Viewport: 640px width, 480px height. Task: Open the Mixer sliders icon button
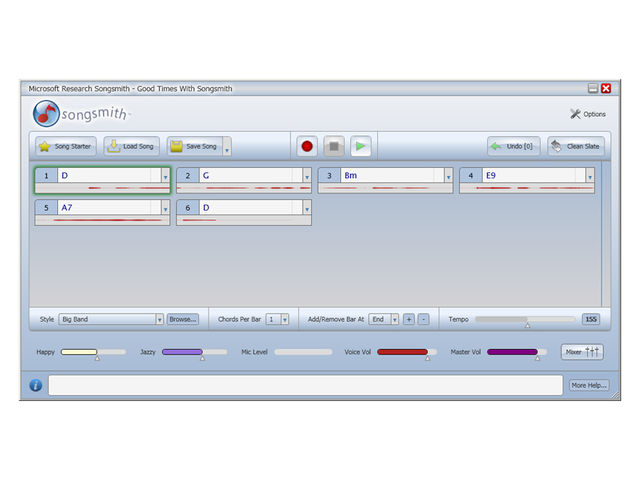582,351
